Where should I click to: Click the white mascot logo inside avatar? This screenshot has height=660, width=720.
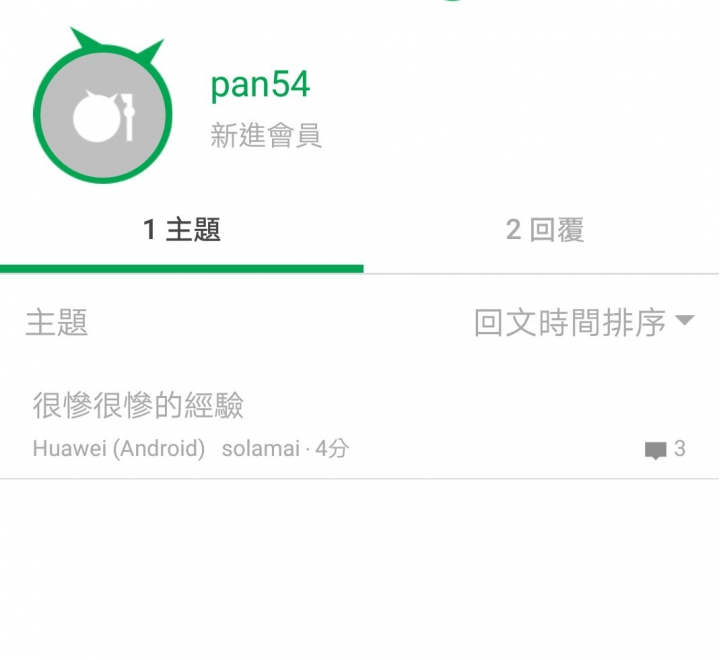pyautogui.click(x=104, y=117)
